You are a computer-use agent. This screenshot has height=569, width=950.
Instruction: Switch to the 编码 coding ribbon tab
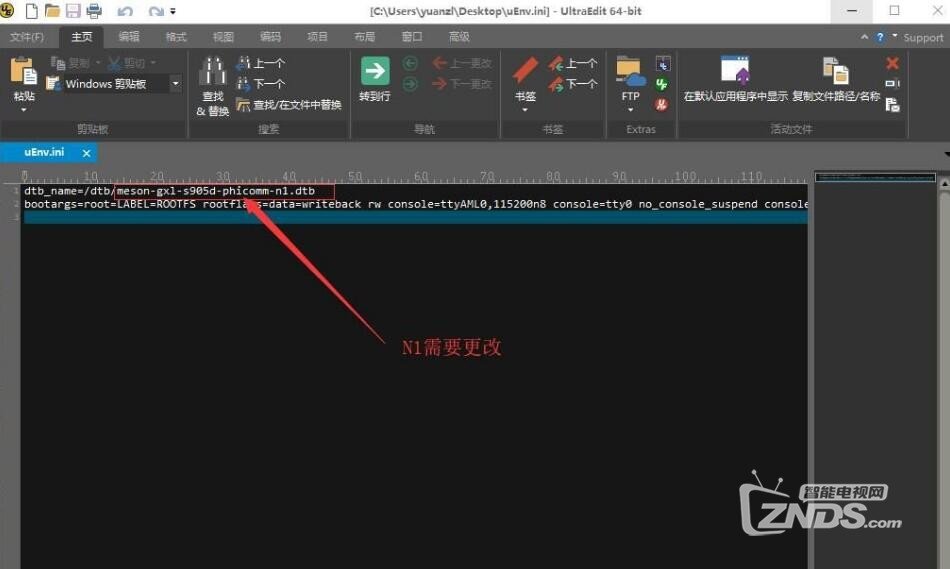(x=270, y=37)
